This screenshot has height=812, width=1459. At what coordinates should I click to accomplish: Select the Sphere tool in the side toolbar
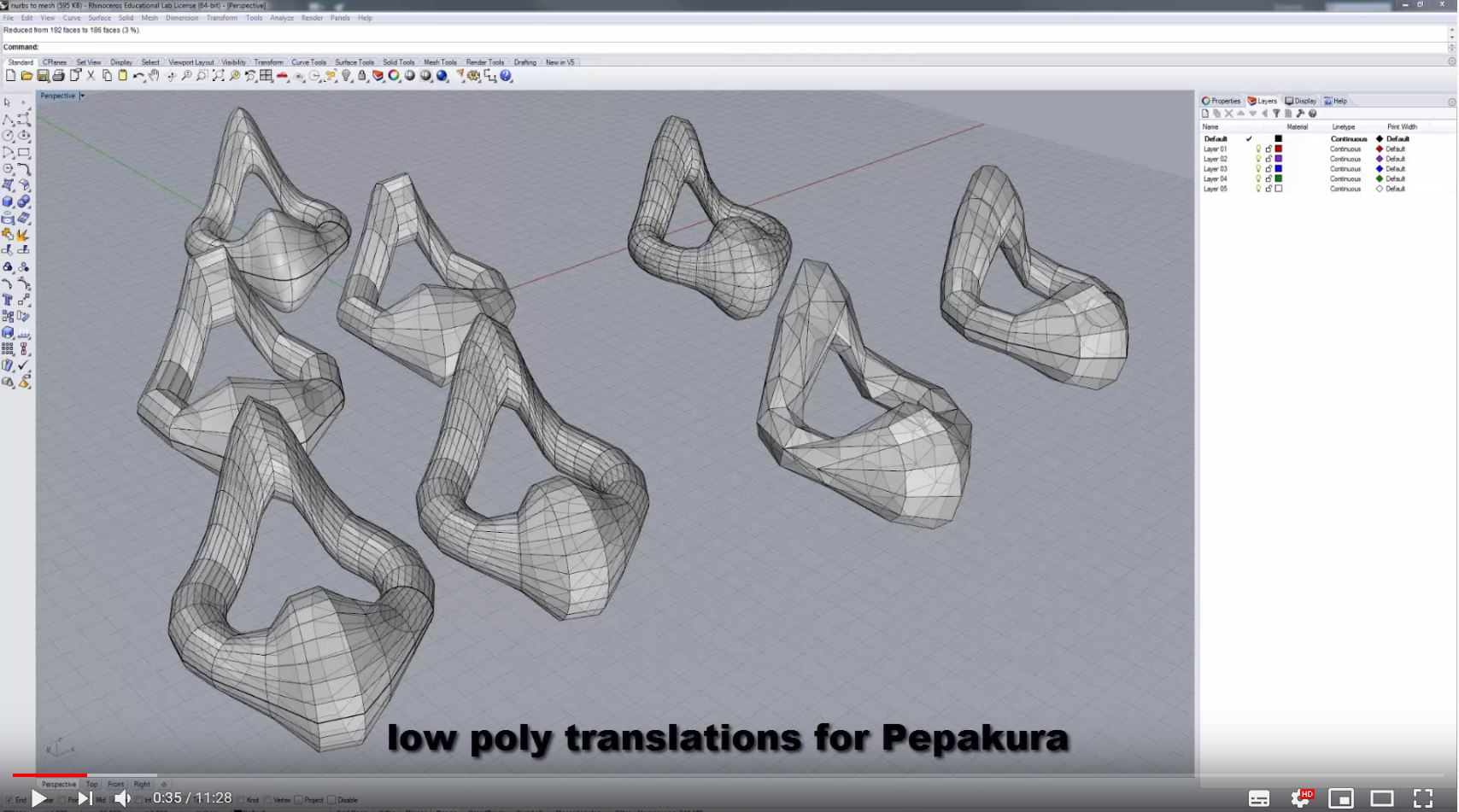click(x=24, y=202)
